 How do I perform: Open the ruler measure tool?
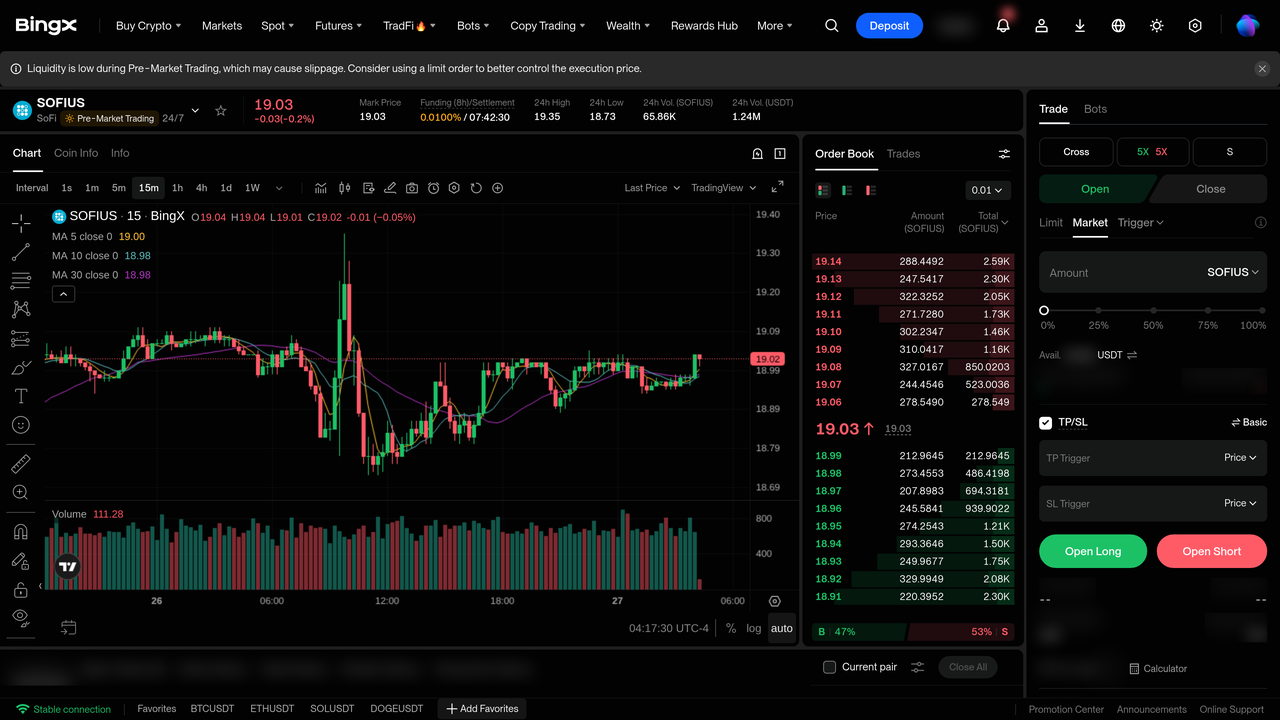(20, 464)
